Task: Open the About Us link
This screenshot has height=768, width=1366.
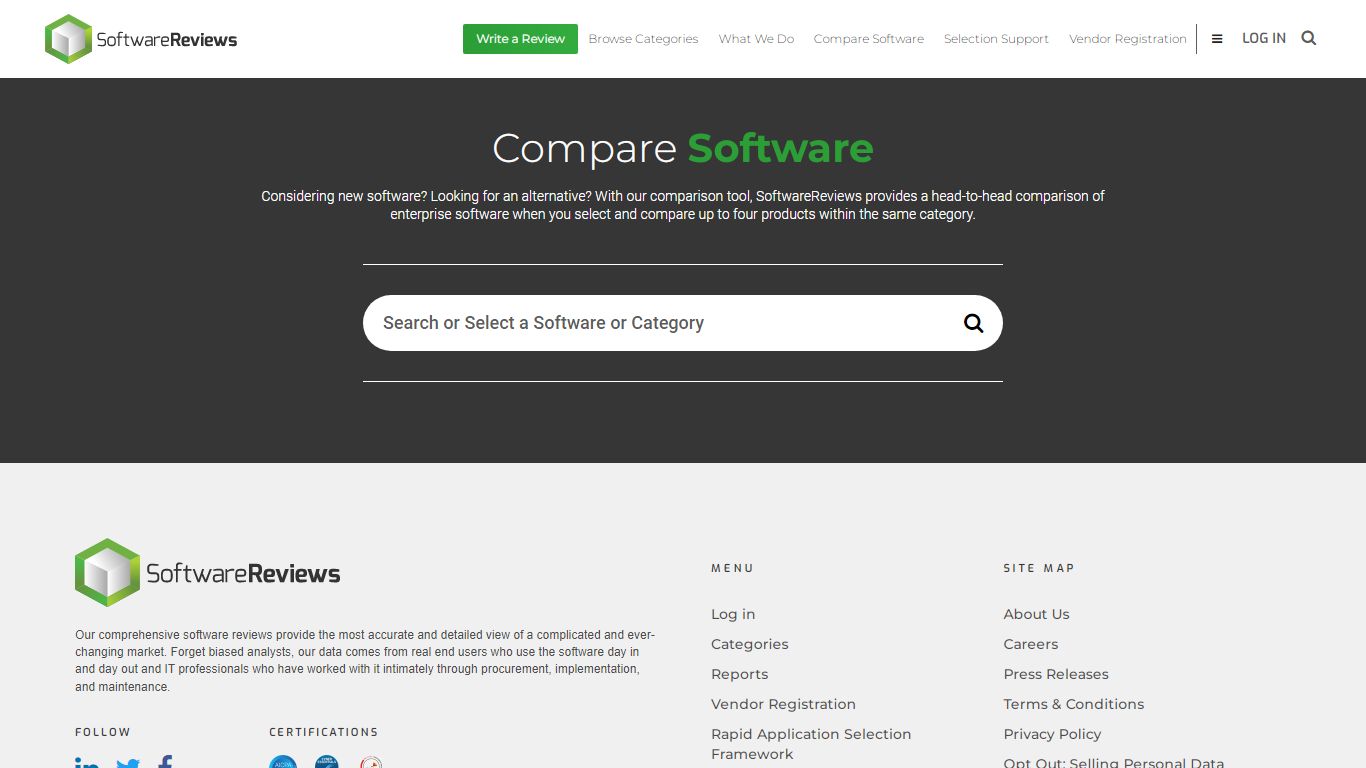Action: point(1037,614)
